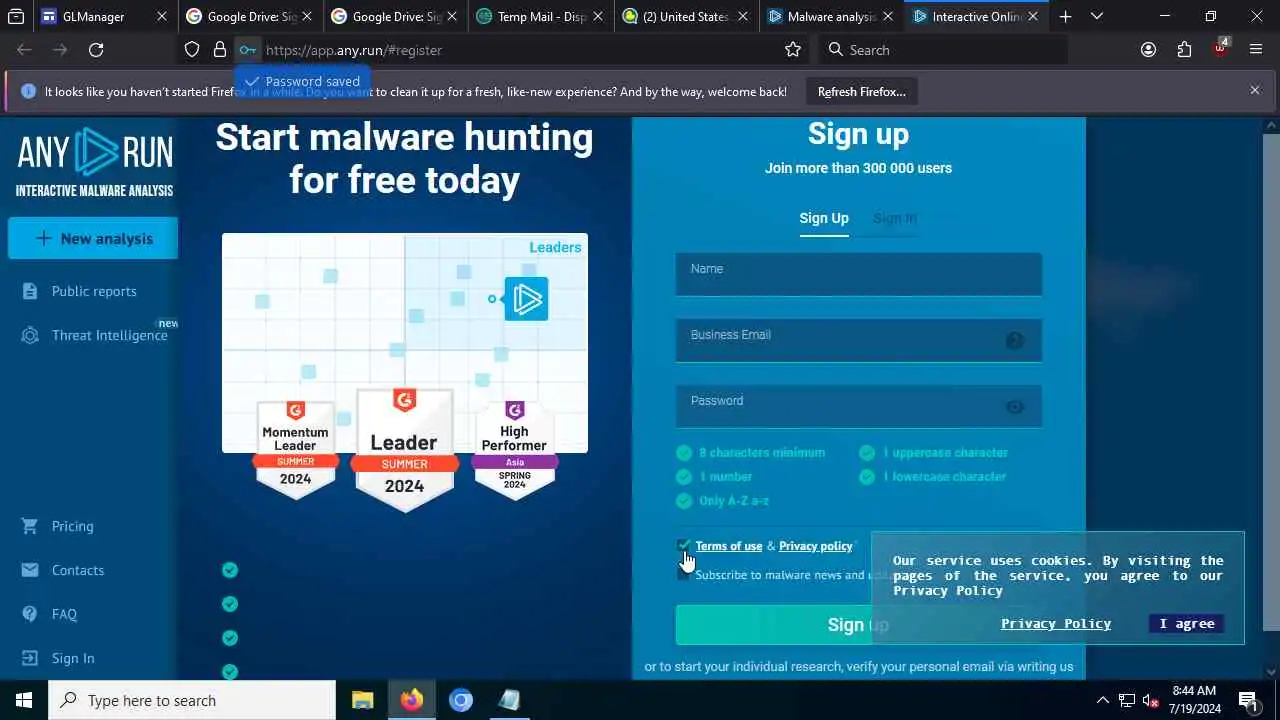The width and height of the screenshot is (1280, 720).
Task: Click the ANY.RUN logo in sidebar
Action: (x=95, y=162)
